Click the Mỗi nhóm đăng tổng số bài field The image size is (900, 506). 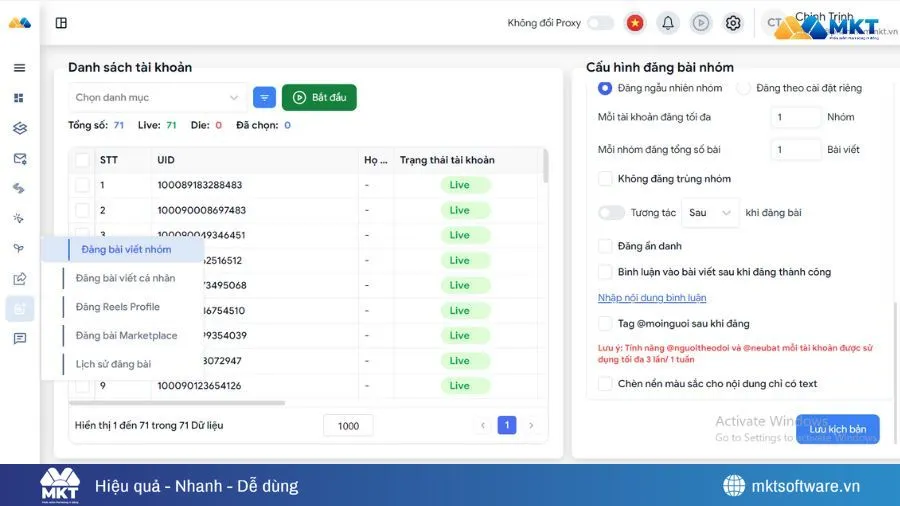(796, 150)
